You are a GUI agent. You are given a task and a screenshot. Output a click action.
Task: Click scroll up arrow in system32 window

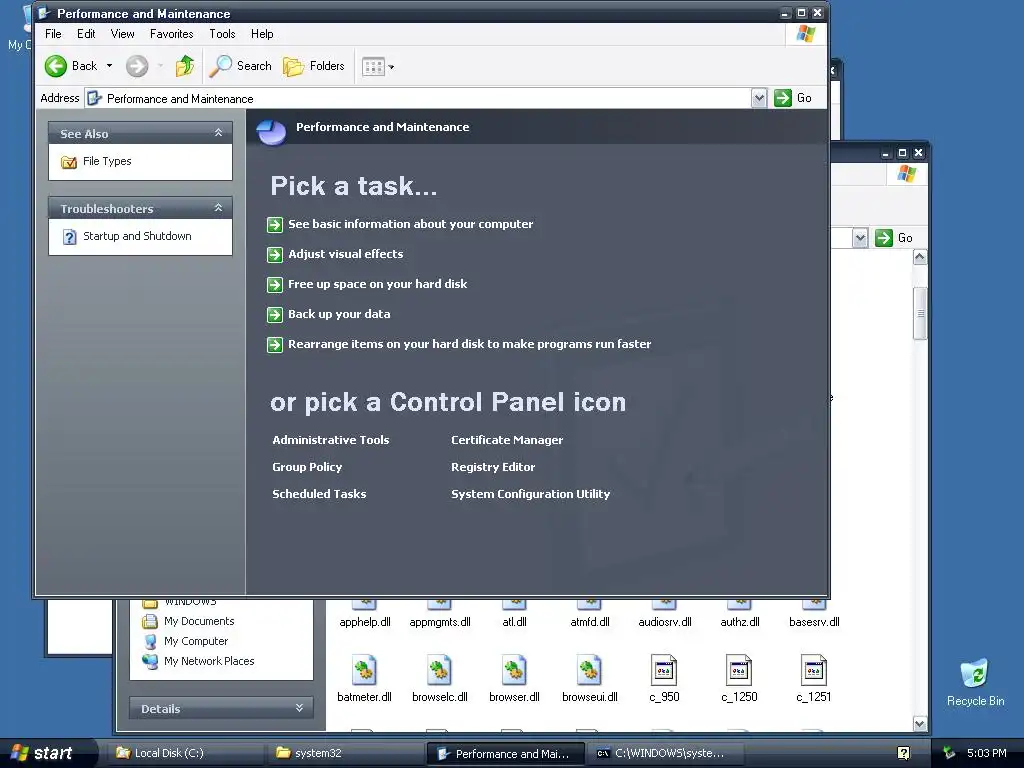pyautogui.click(x=920, y=257)
